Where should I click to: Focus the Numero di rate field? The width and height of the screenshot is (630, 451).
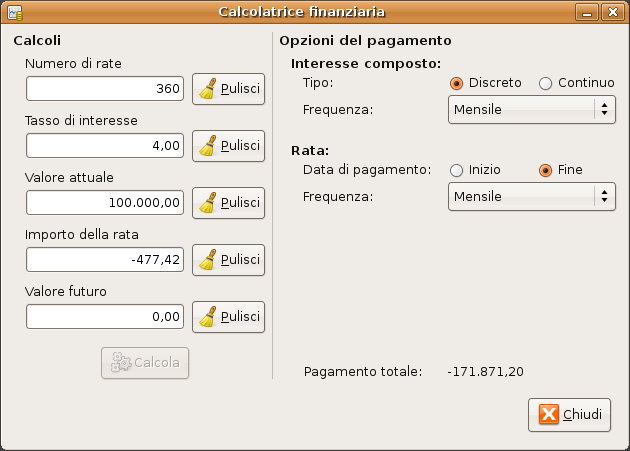click(105, 88)
